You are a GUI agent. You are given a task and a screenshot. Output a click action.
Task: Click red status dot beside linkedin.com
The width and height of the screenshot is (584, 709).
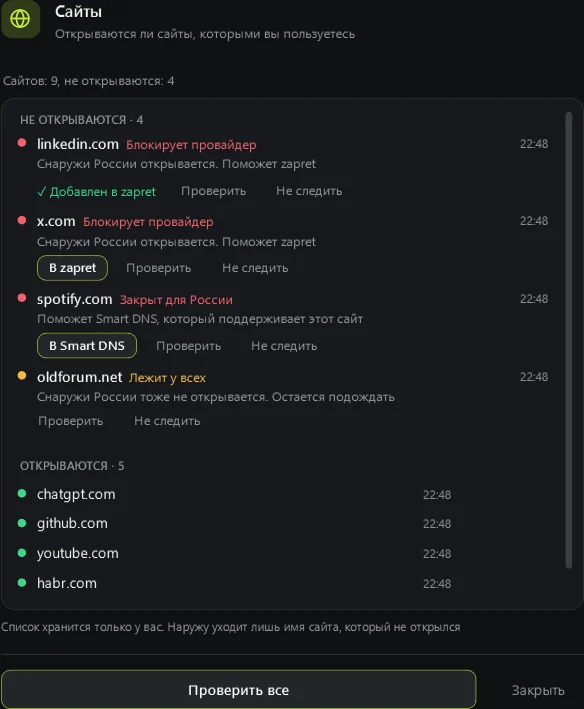point(22,143)
